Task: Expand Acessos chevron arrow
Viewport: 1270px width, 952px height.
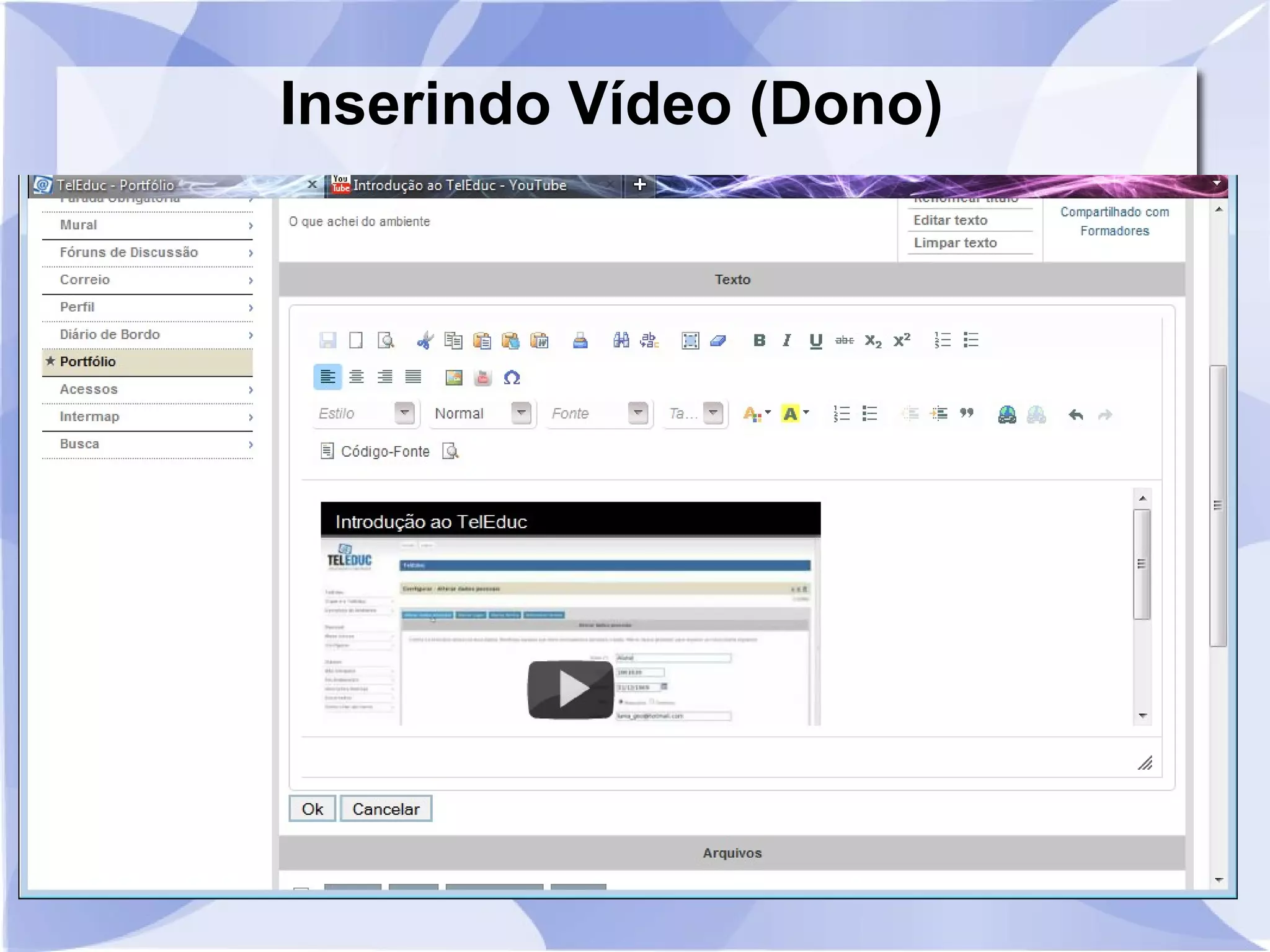Action: pos(251,390)
